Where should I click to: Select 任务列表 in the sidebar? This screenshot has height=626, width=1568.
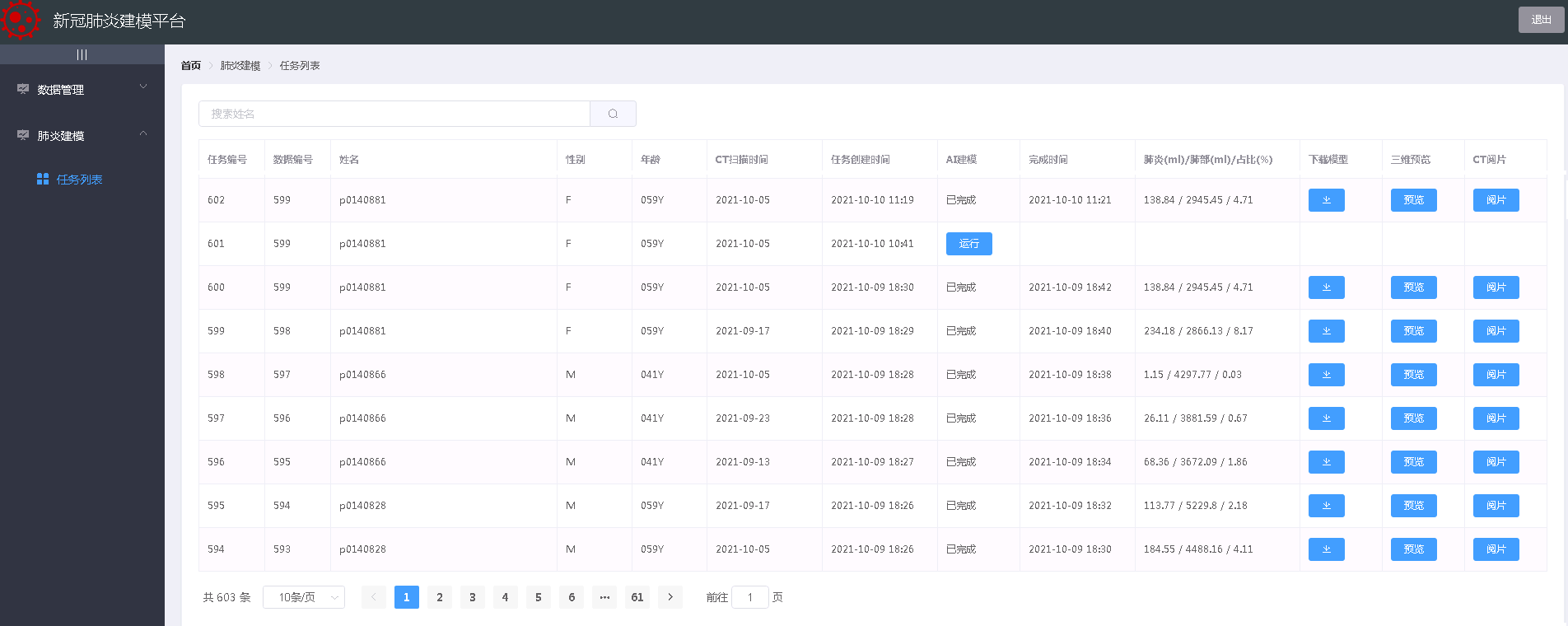point(79,180)
